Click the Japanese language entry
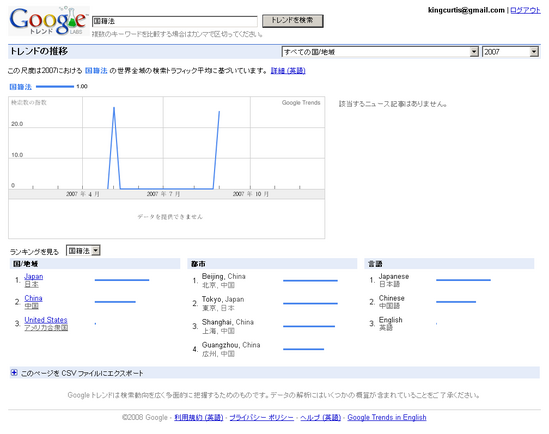The height and width of the screenshot is (434, 549). pyautogui.click(x=394, y=280)
